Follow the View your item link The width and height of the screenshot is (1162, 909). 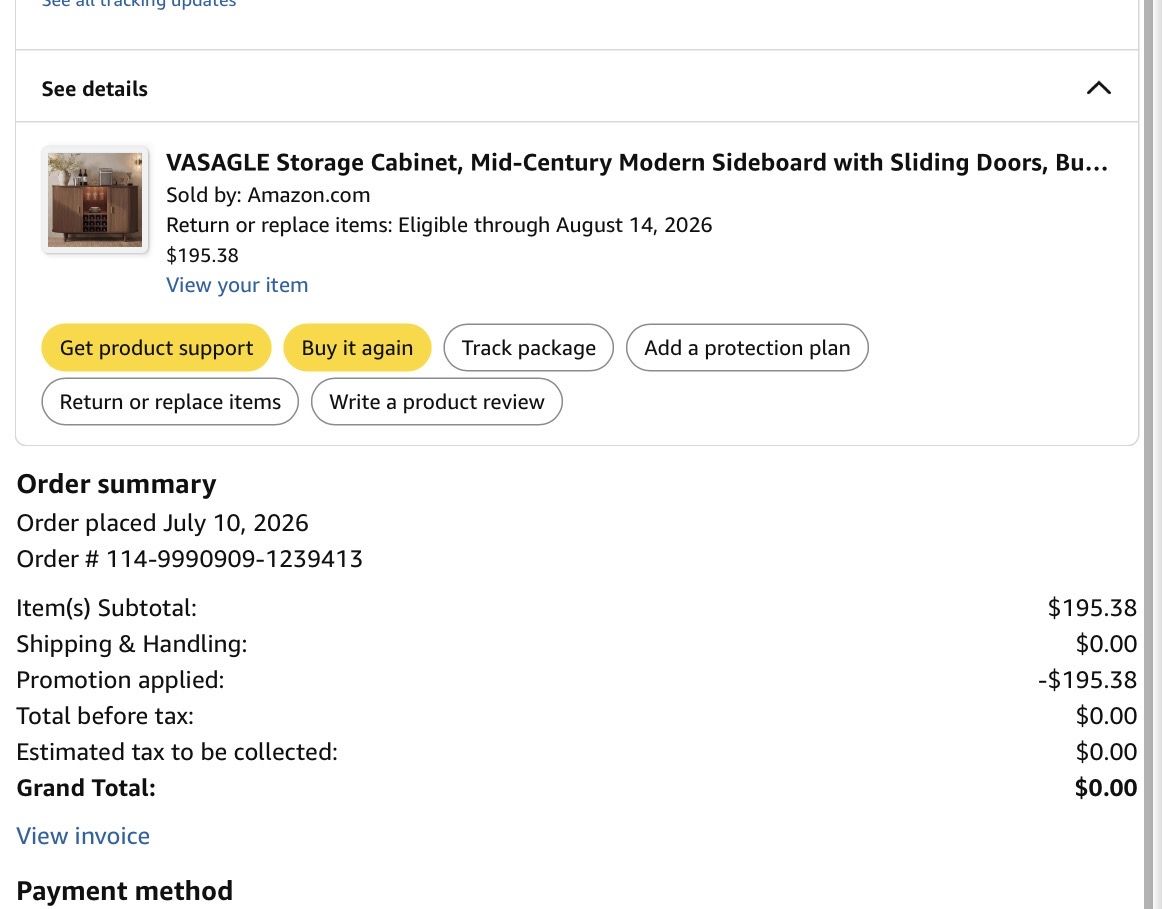coord(237,285)
